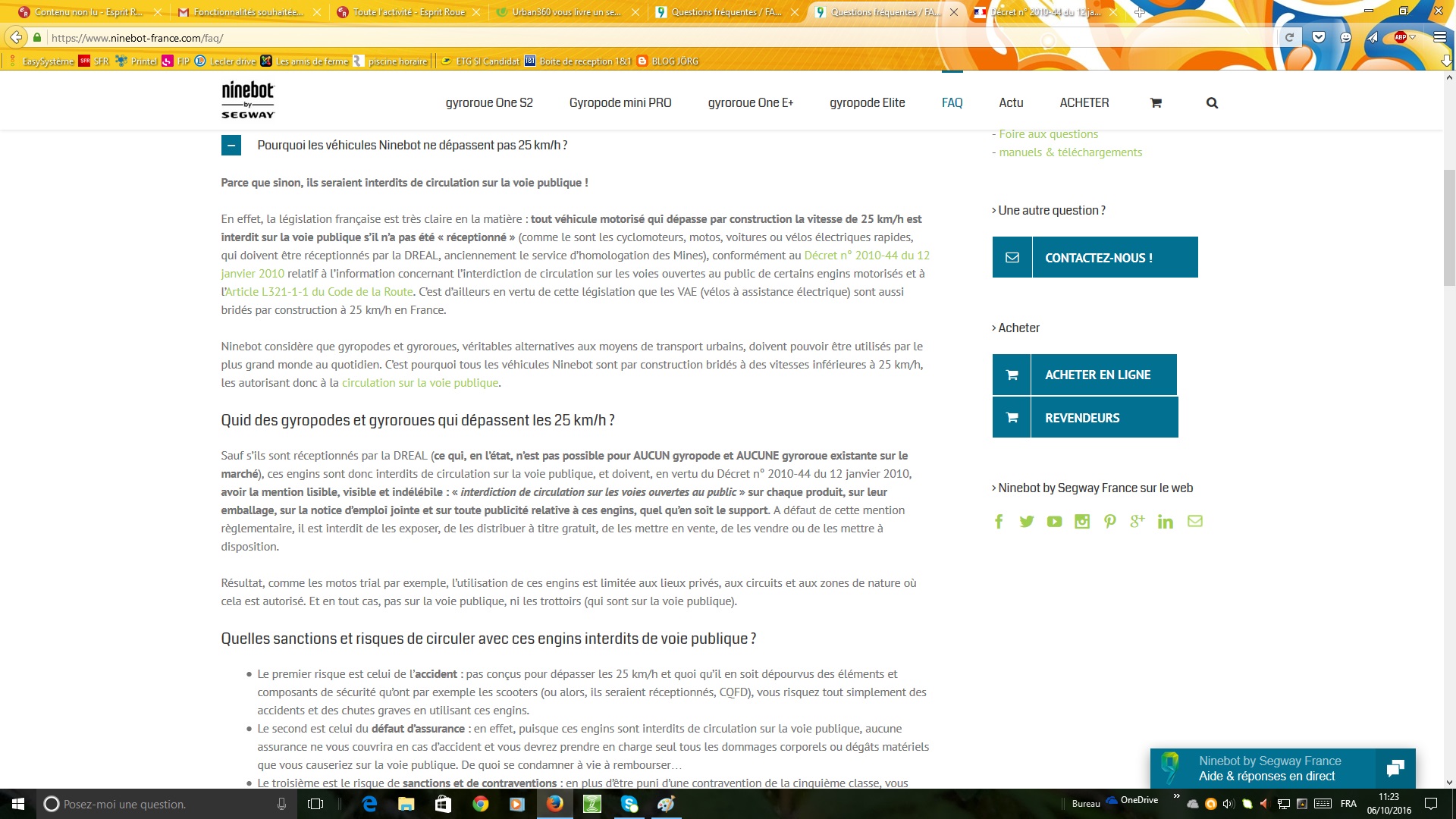This screenshot has height=819, width=1456.
Task: Open the Actu menu item
Action: [1011, 103]
